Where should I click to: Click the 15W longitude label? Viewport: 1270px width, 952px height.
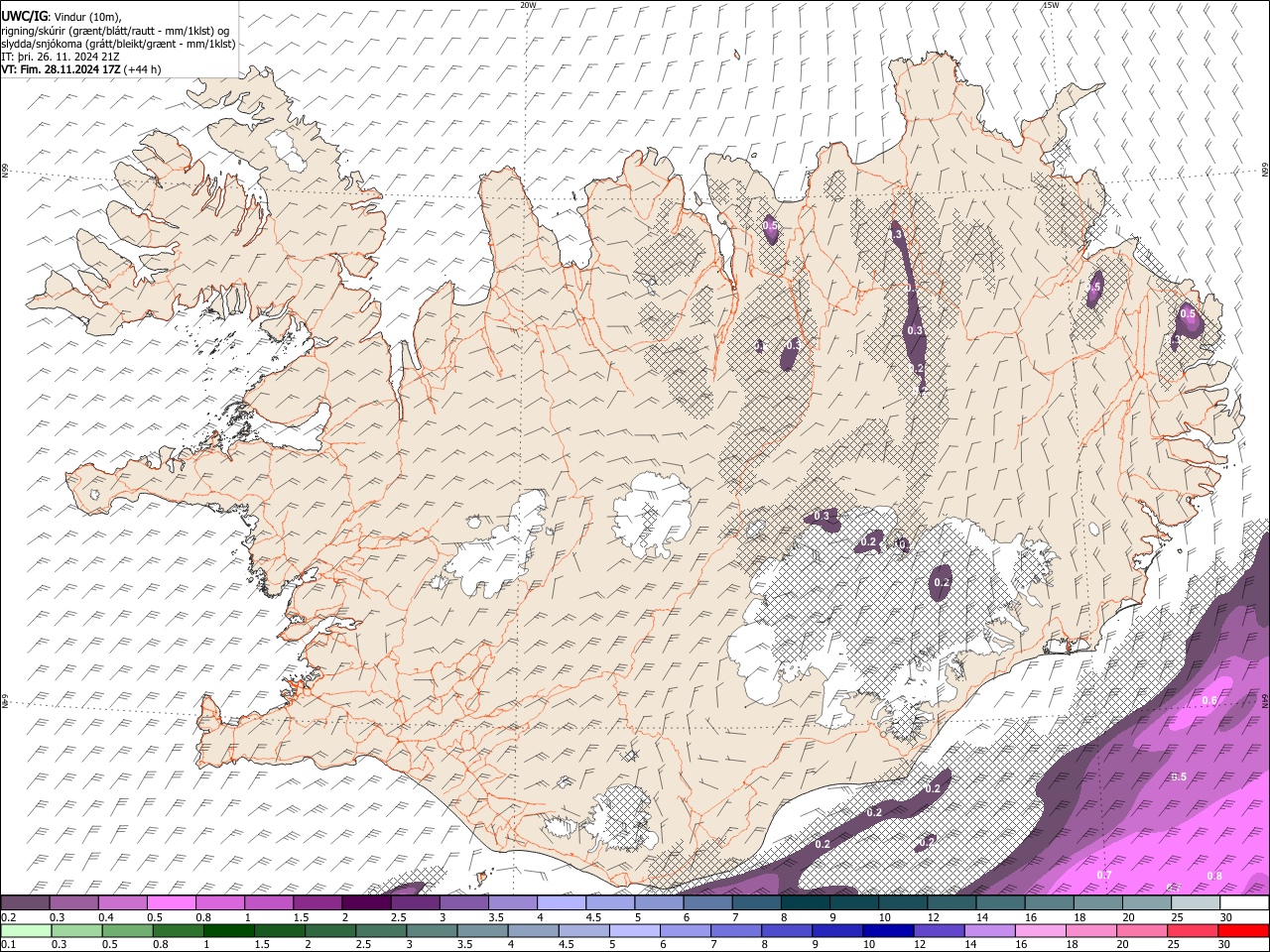coord(1051,5)
